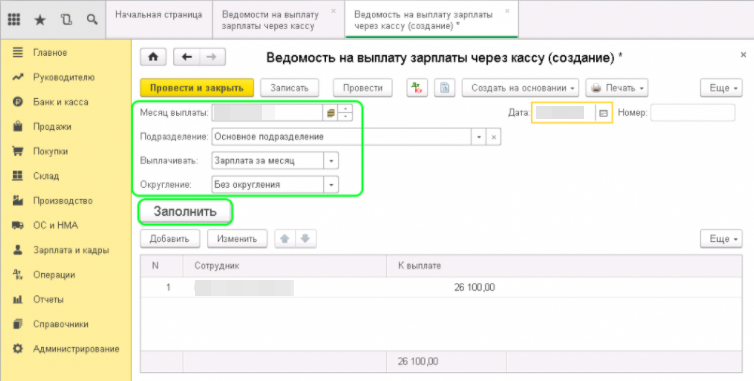Click total 26 100,00 in footer
This screenshot has width=754, height=381.
tap(417, 361)
